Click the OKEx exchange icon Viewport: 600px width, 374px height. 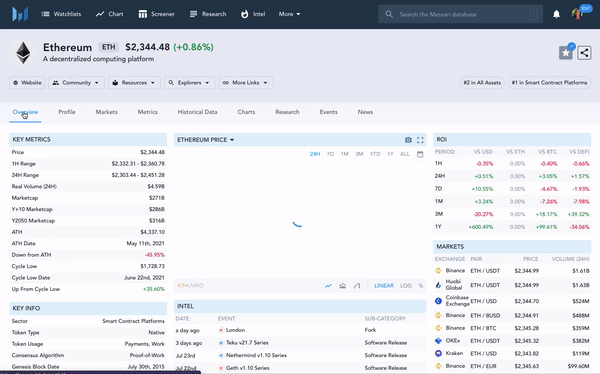click(x=439, y=341)
